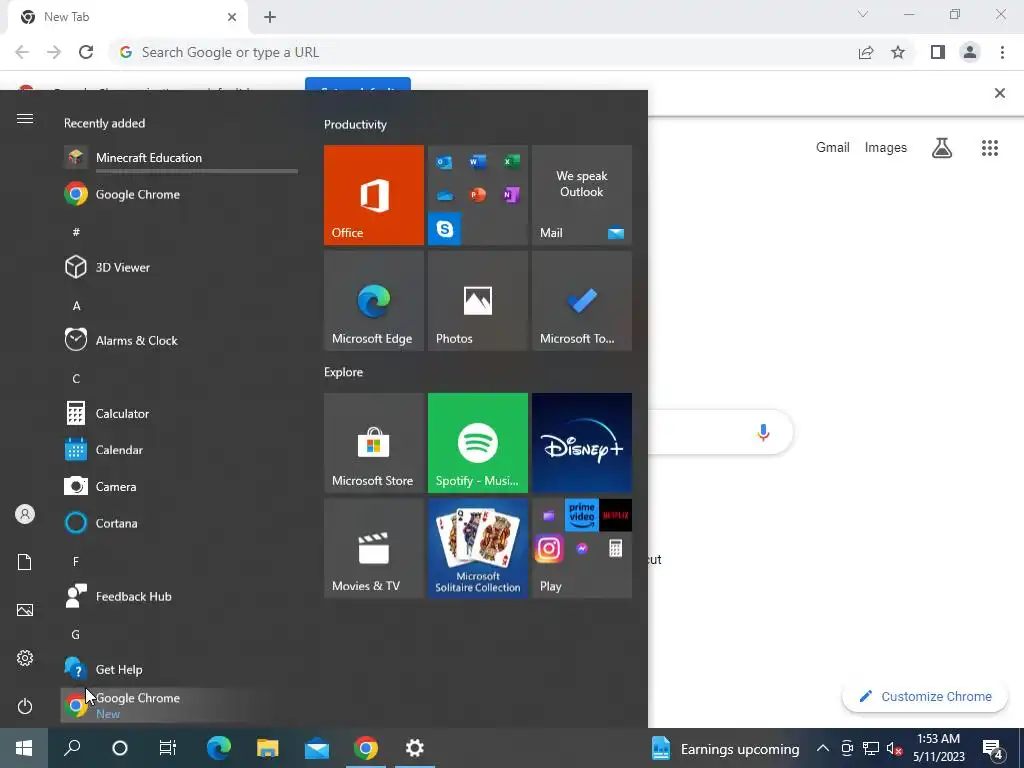Screen dimensions: 1024x768
Task: Select the A letter header in app list
Action: [76, 306]
